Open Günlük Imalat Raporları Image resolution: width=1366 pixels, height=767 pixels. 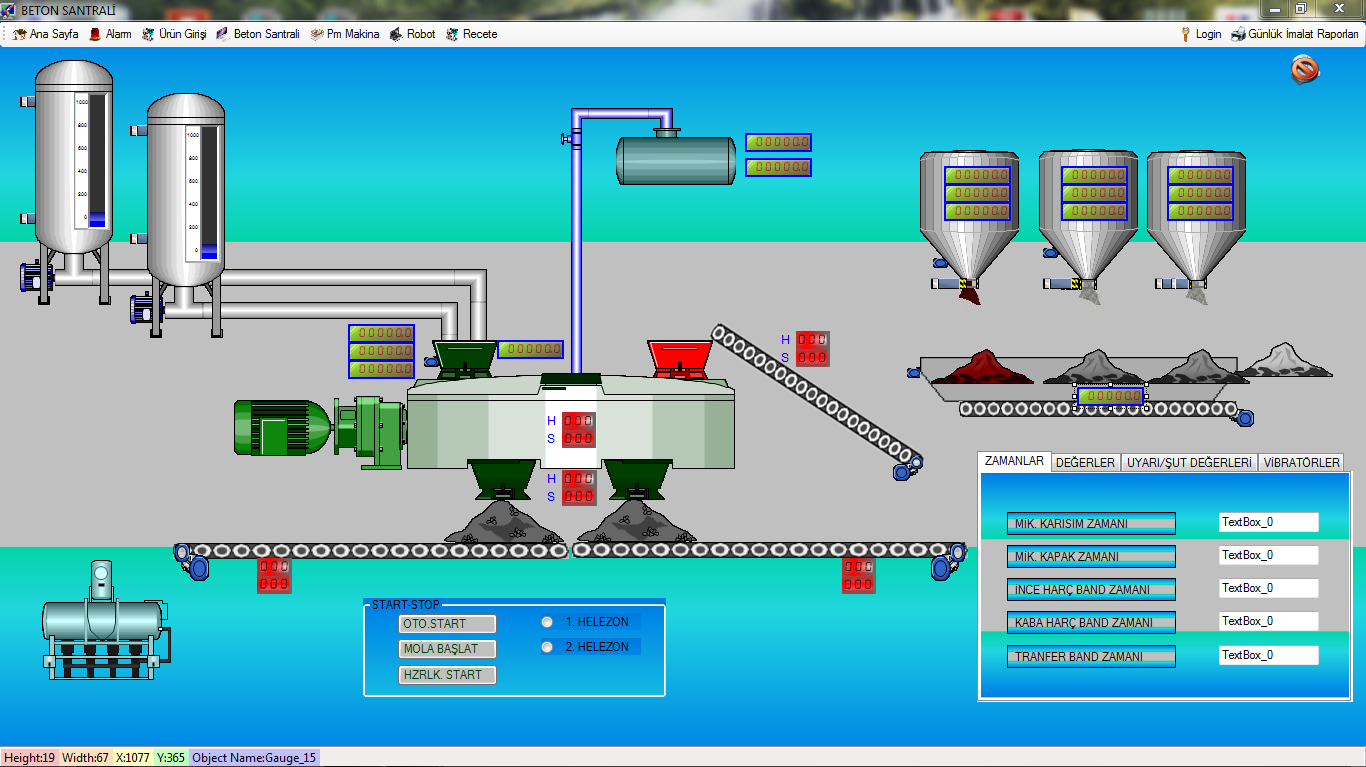click(x=1295, y=34)
